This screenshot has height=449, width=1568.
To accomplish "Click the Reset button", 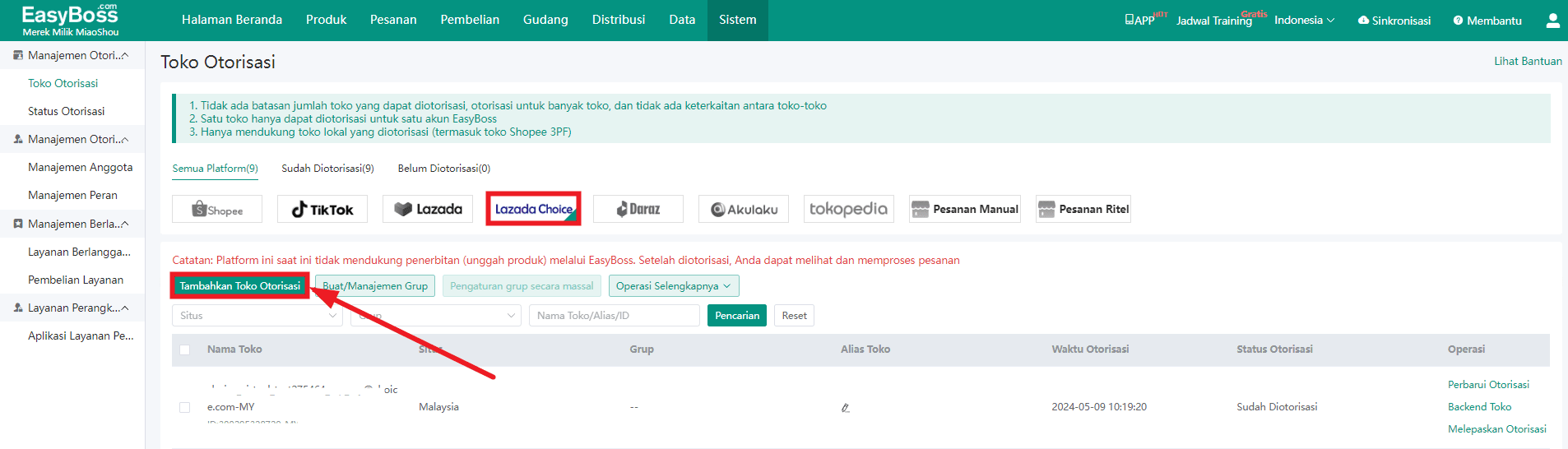I will [x=794, y=315].
